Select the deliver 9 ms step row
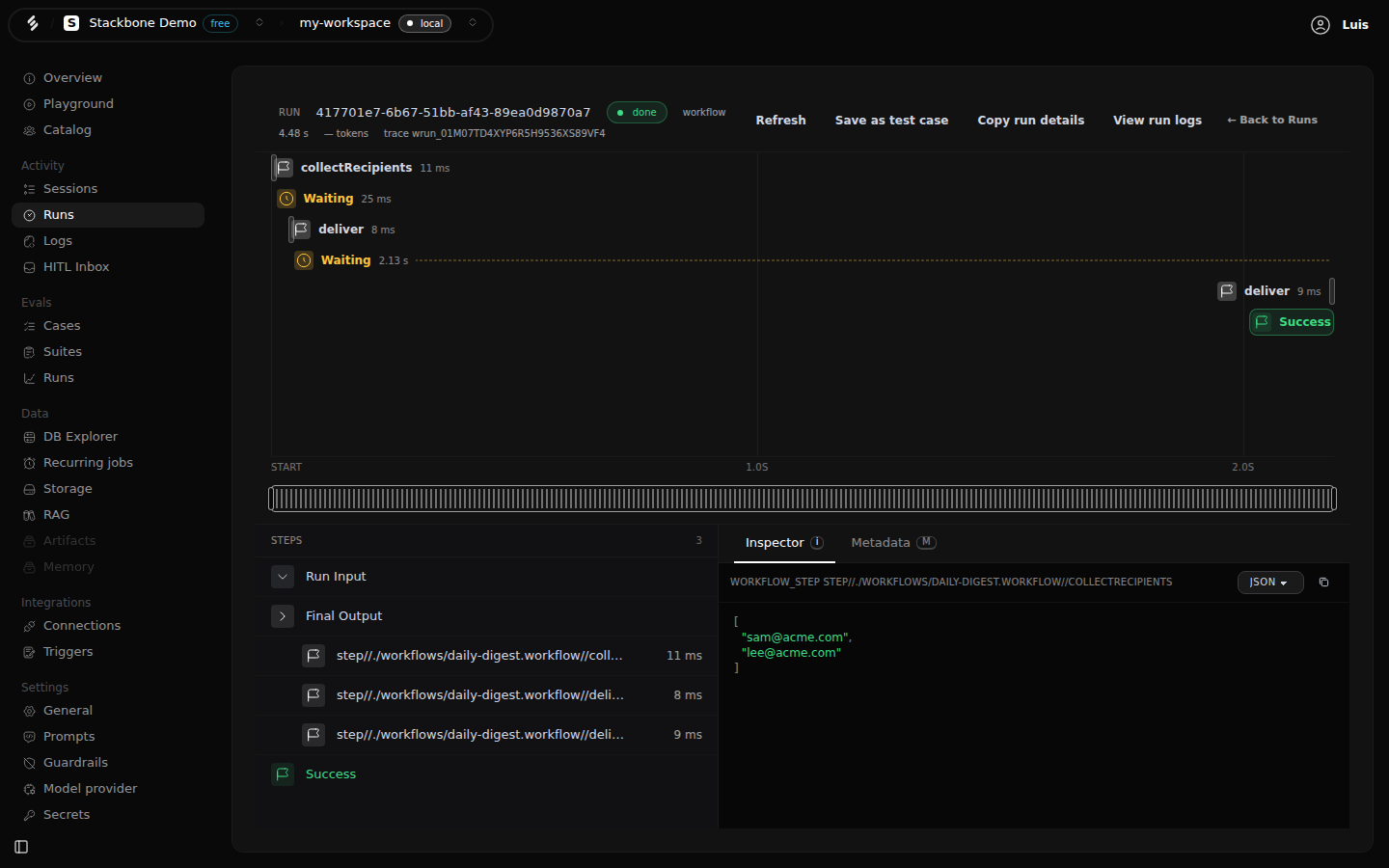The height and width of the screenshot is (868, 1389). pos(486,735)
